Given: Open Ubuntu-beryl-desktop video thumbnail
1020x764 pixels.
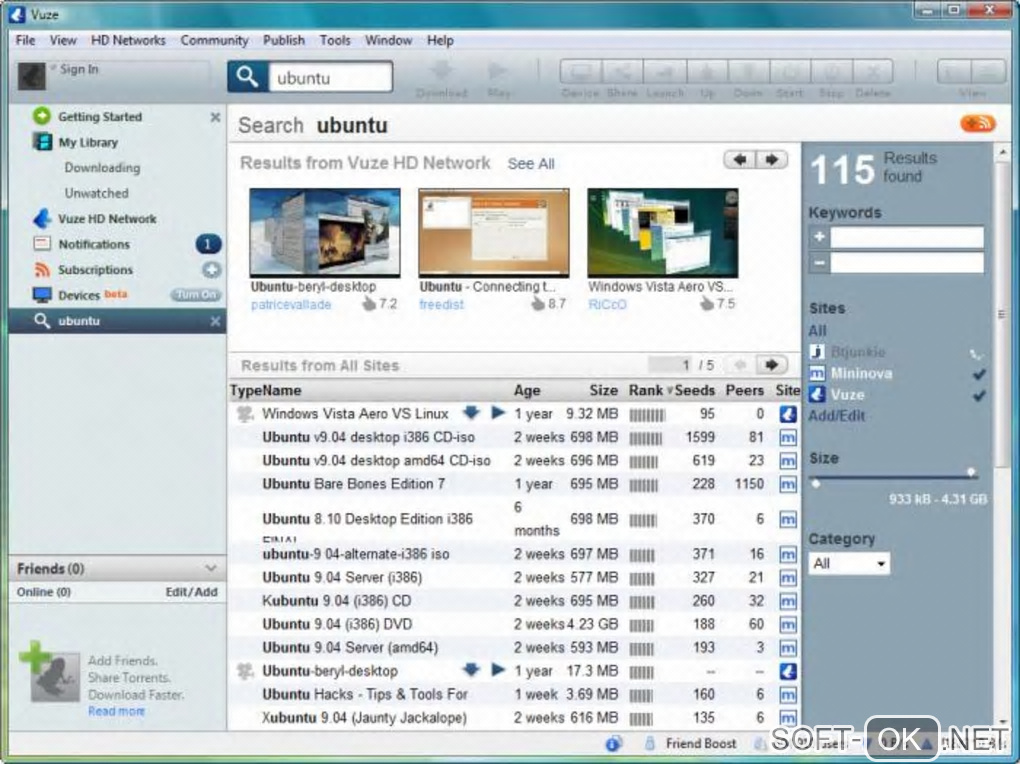Looking at the screenshot, I should pos(325,232).
